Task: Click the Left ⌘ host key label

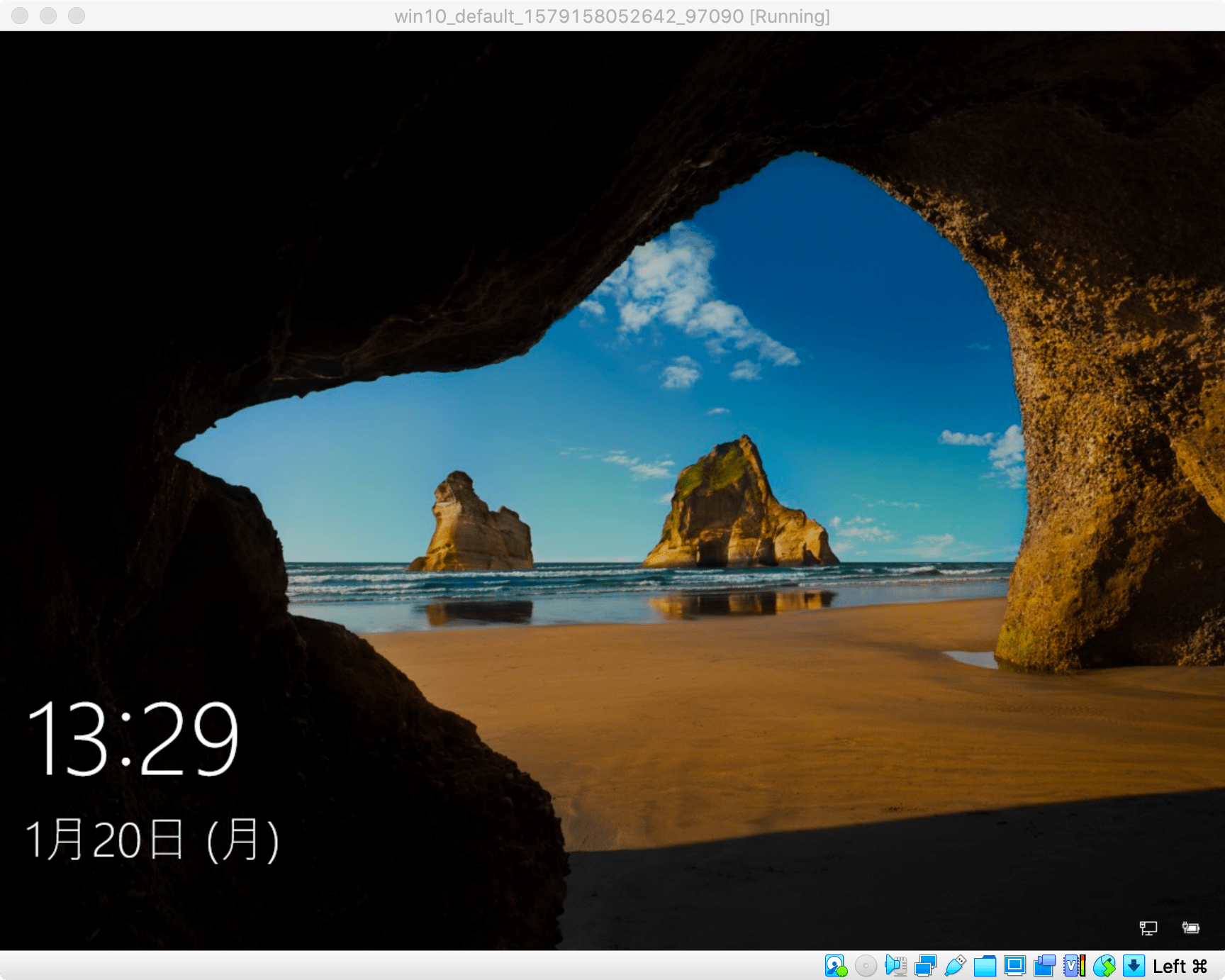Action: pyautogui.click(x=1180, y=967)
